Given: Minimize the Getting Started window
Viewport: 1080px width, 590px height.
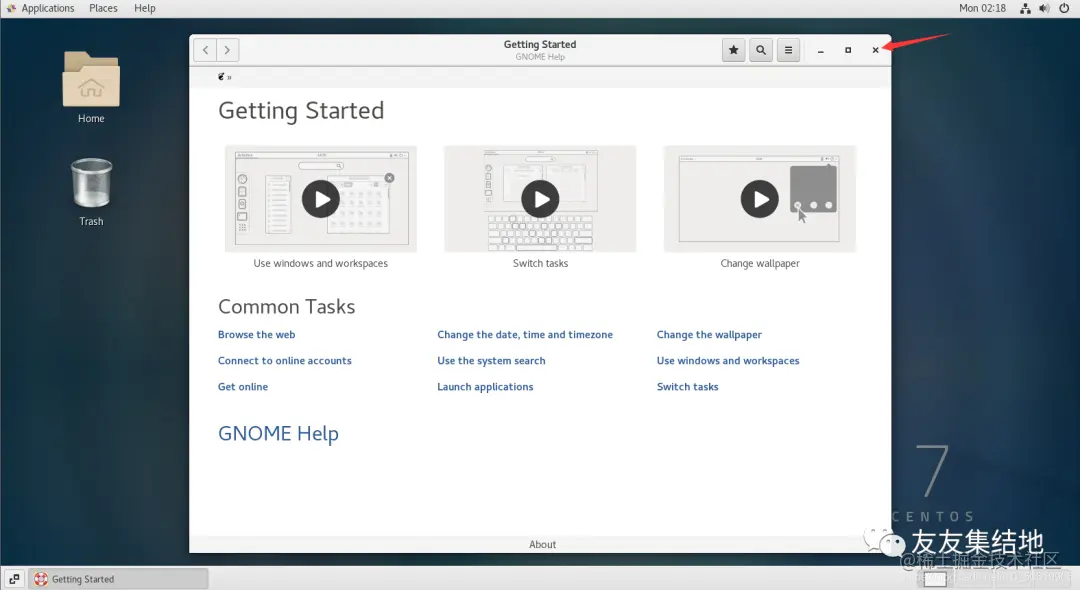Looking at the screenshot, I should tap(820, 50).
